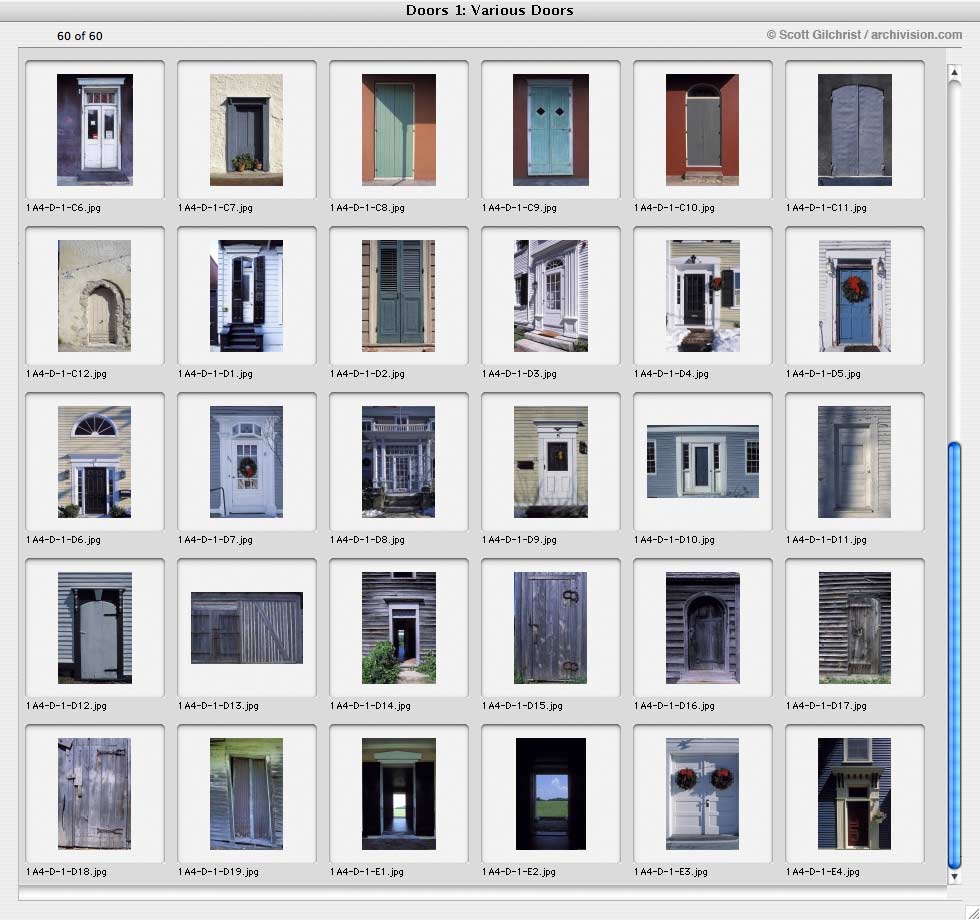Viewport: 980px width, 920px height.
Task: Click the filename label 1A4-D-1-D18.jpg
Action: tap(66, 871)
